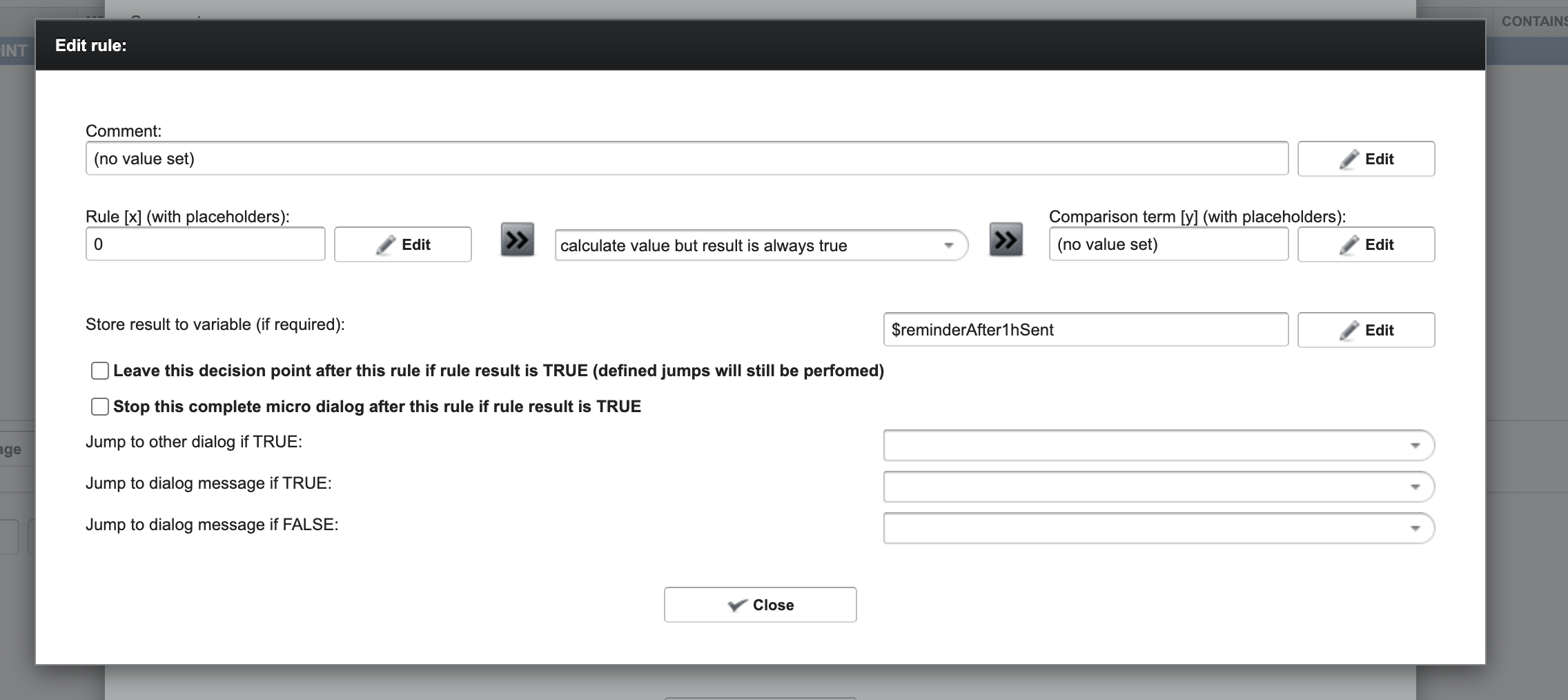Open 'calculate value but result is always true' dropdown

(761, 246)
